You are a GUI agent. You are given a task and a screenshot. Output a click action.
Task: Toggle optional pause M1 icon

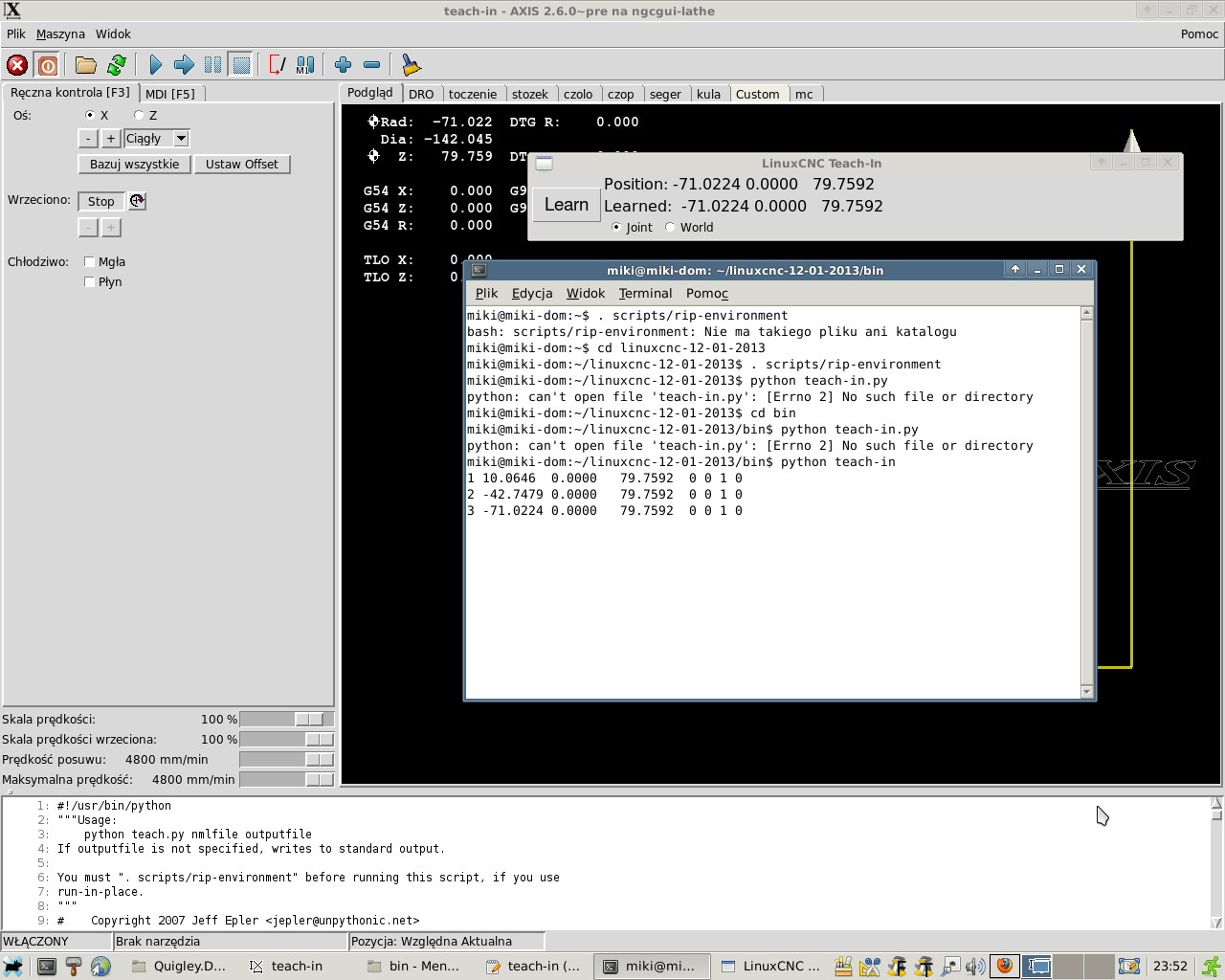(305, 65)
